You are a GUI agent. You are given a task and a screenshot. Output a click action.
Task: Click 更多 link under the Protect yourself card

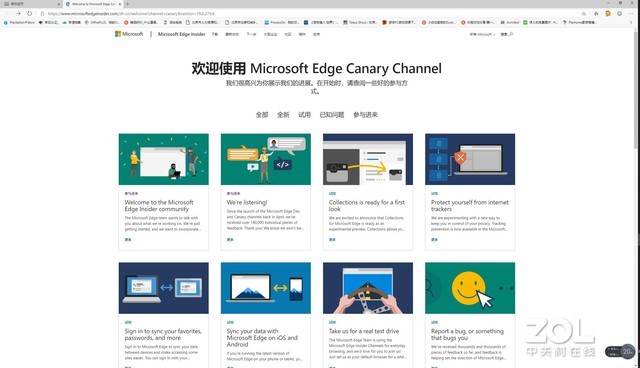point(434,239)
